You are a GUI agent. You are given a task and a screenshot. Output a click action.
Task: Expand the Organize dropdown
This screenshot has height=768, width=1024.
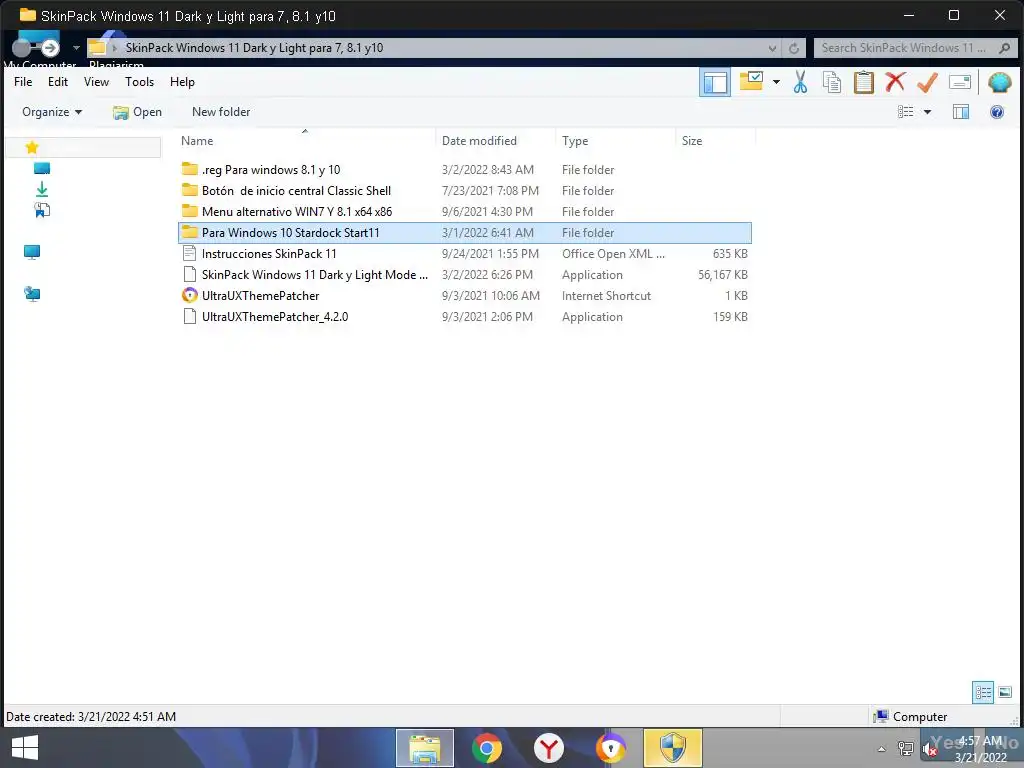[52, 112]
